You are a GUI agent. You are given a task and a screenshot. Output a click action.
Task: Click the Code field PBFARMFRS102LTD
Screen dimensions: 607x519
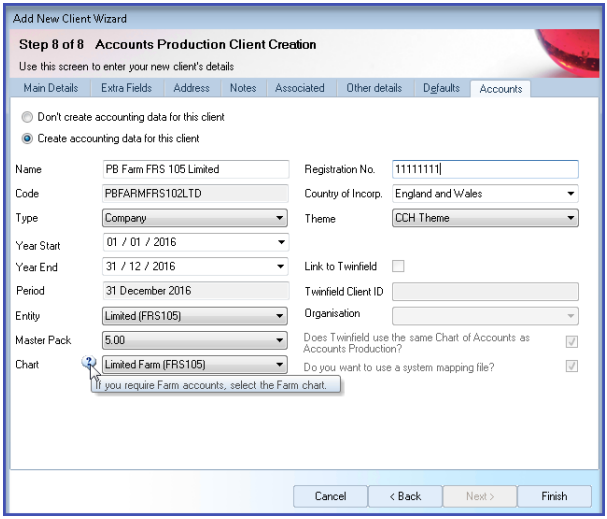click(x=195, y=194)
